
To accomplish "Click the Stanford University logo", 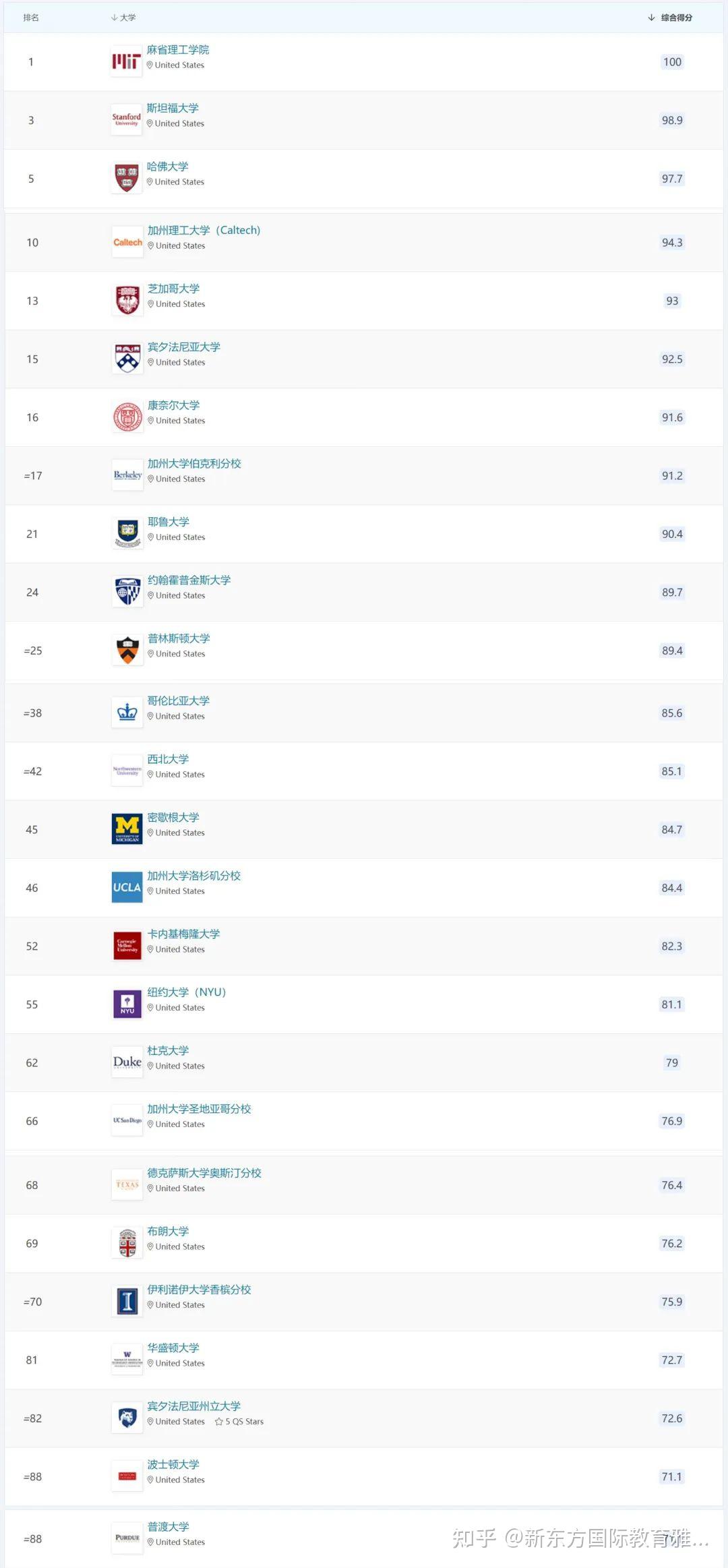I will 126,120.
